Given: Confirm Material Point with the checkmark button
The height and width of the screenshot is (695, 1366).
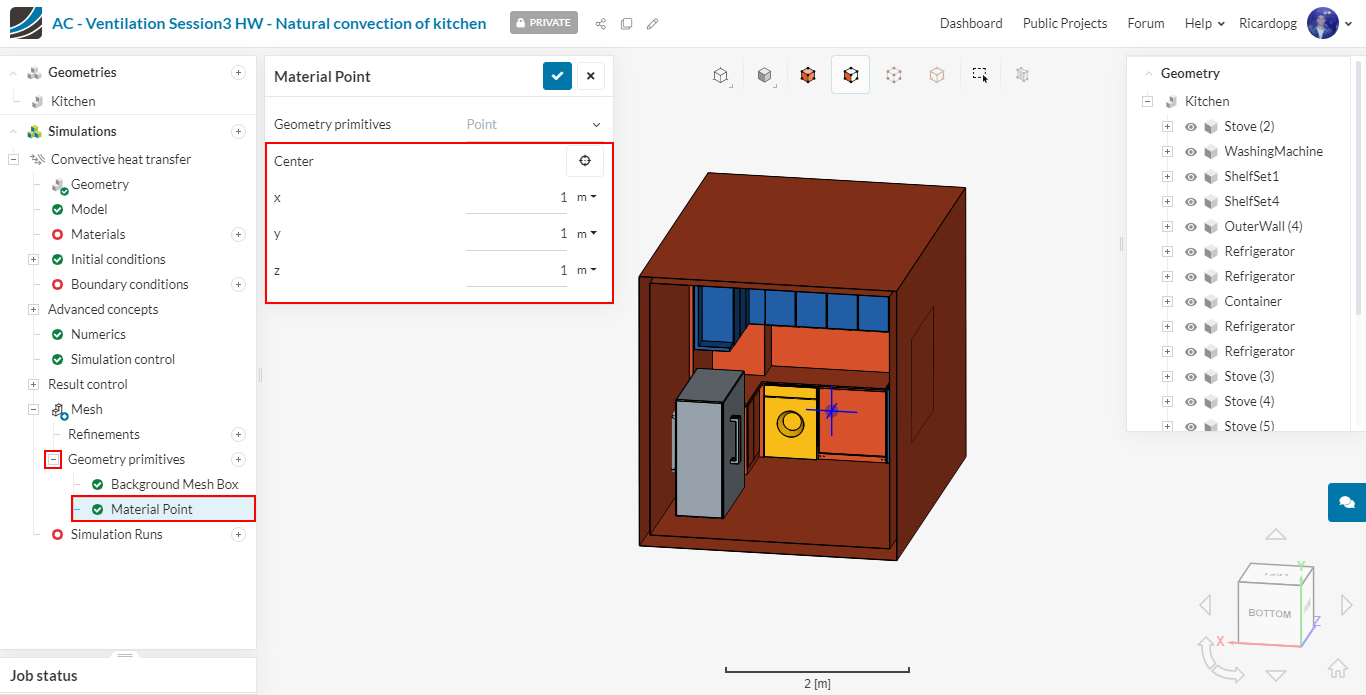Looking at the screenshot, I should pos(557,76).
